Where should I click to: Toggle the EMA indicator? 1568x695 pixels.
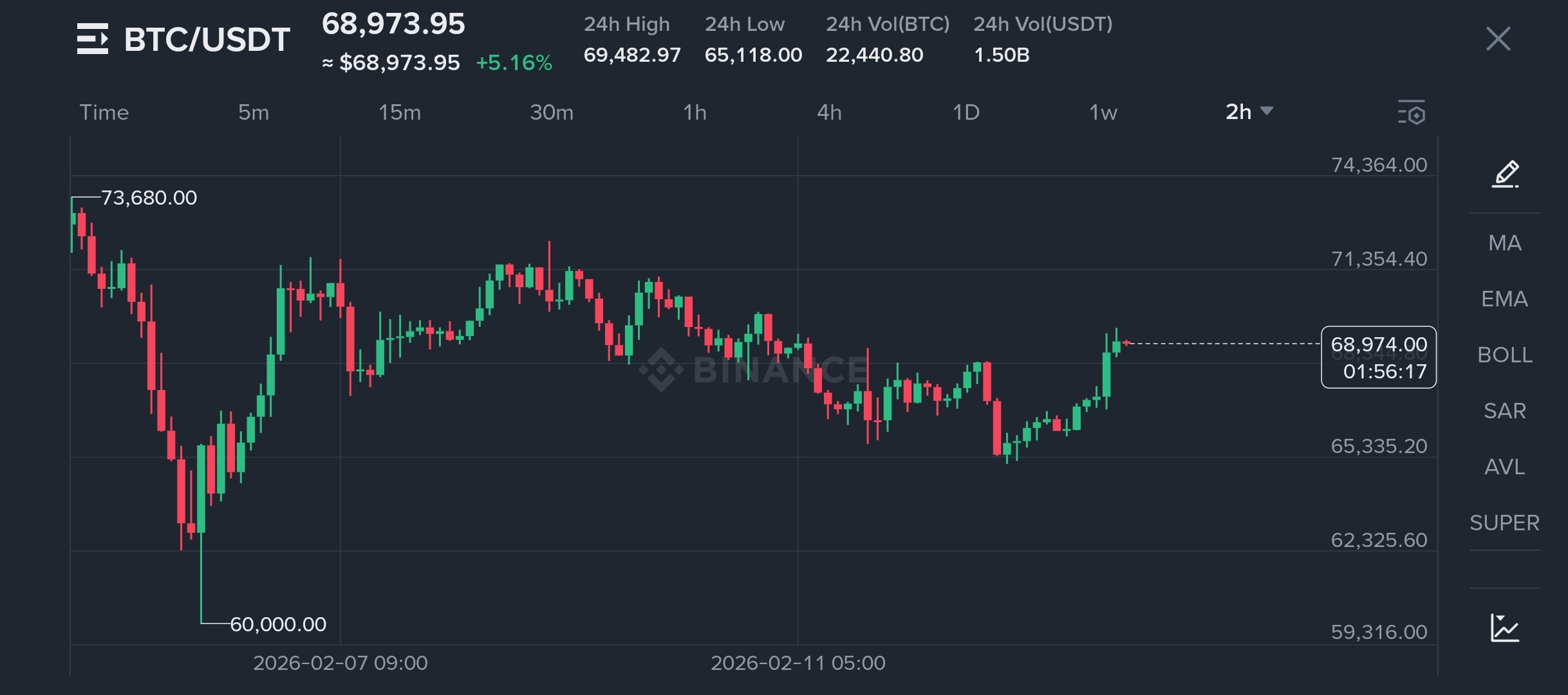click(1505, 299)
